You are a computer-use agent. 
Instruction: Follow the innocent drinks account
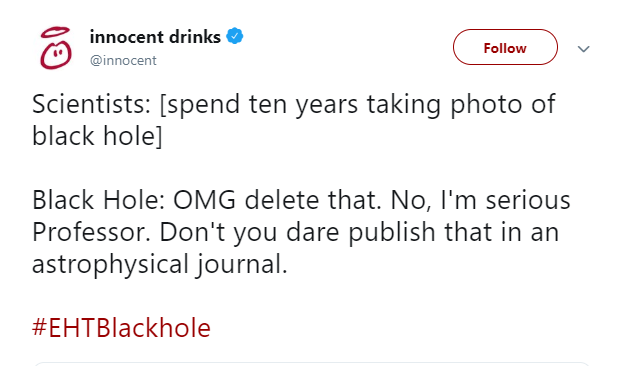pyautogui.click(x=505, y=47)
